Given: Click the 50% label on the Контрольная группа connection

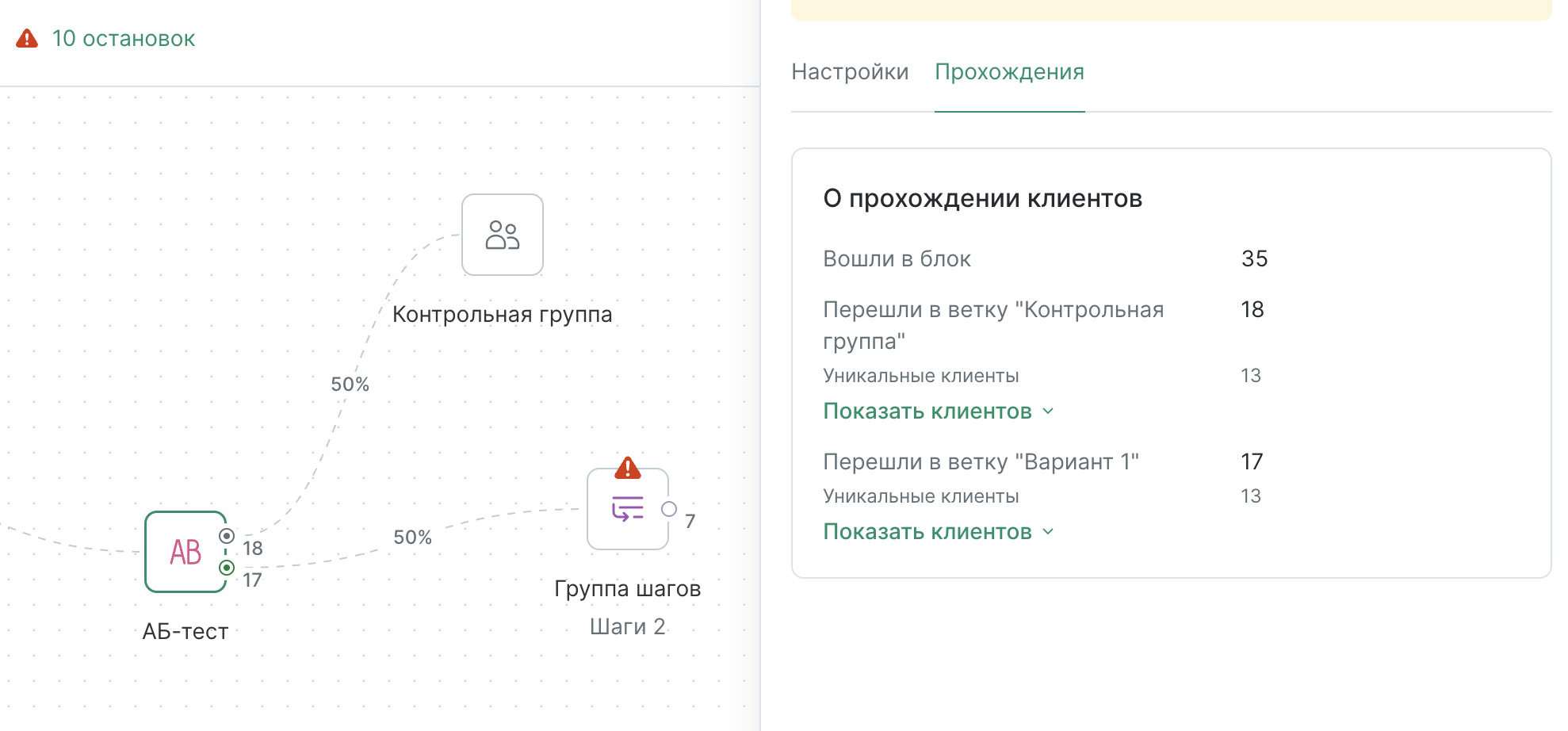Looking at the screenshot, I should pyautogui.click(x=350, y=385).
